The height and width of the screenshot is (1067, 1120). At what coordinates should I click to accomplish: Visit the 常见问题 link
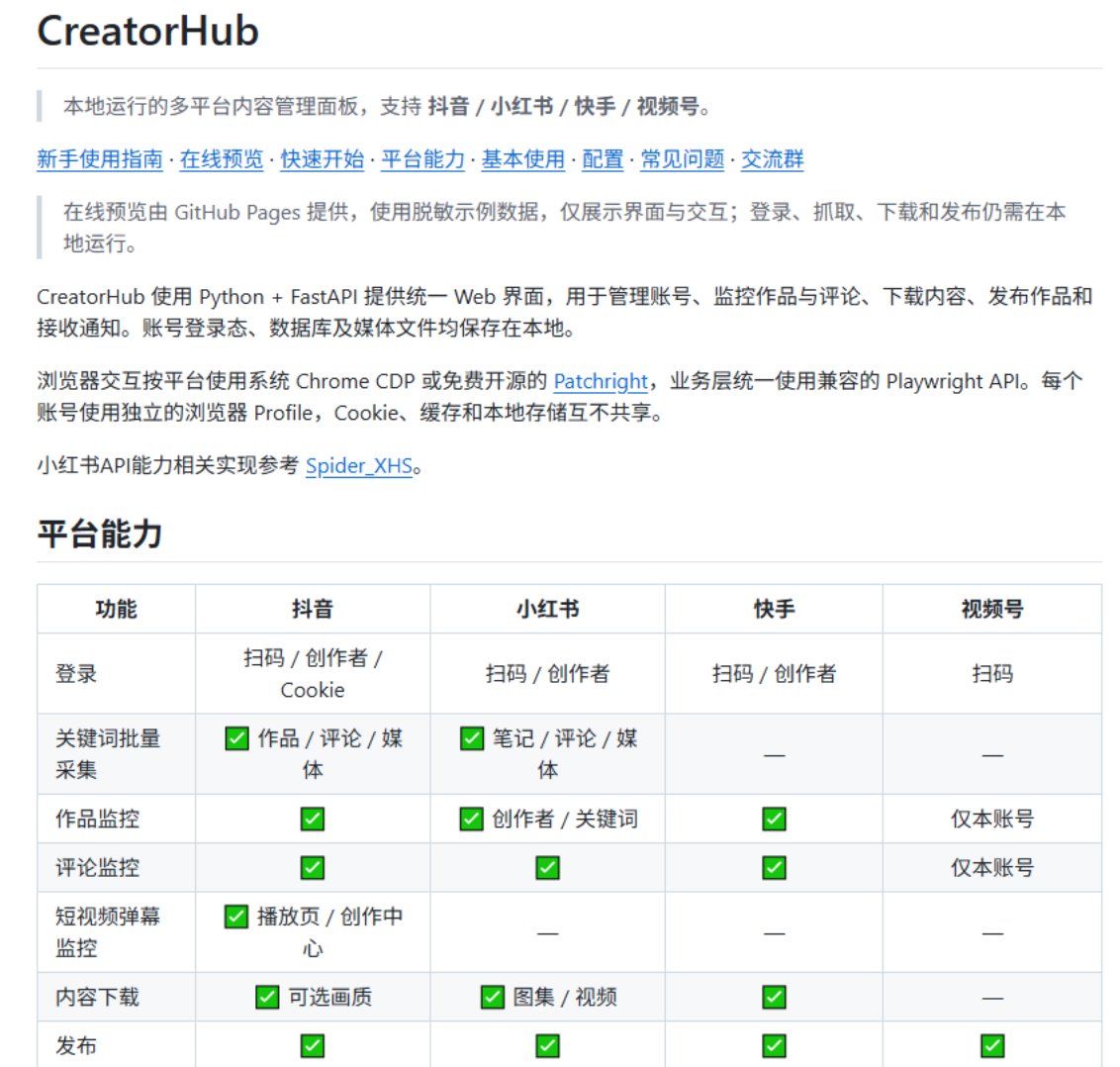[x=682, y=158]
